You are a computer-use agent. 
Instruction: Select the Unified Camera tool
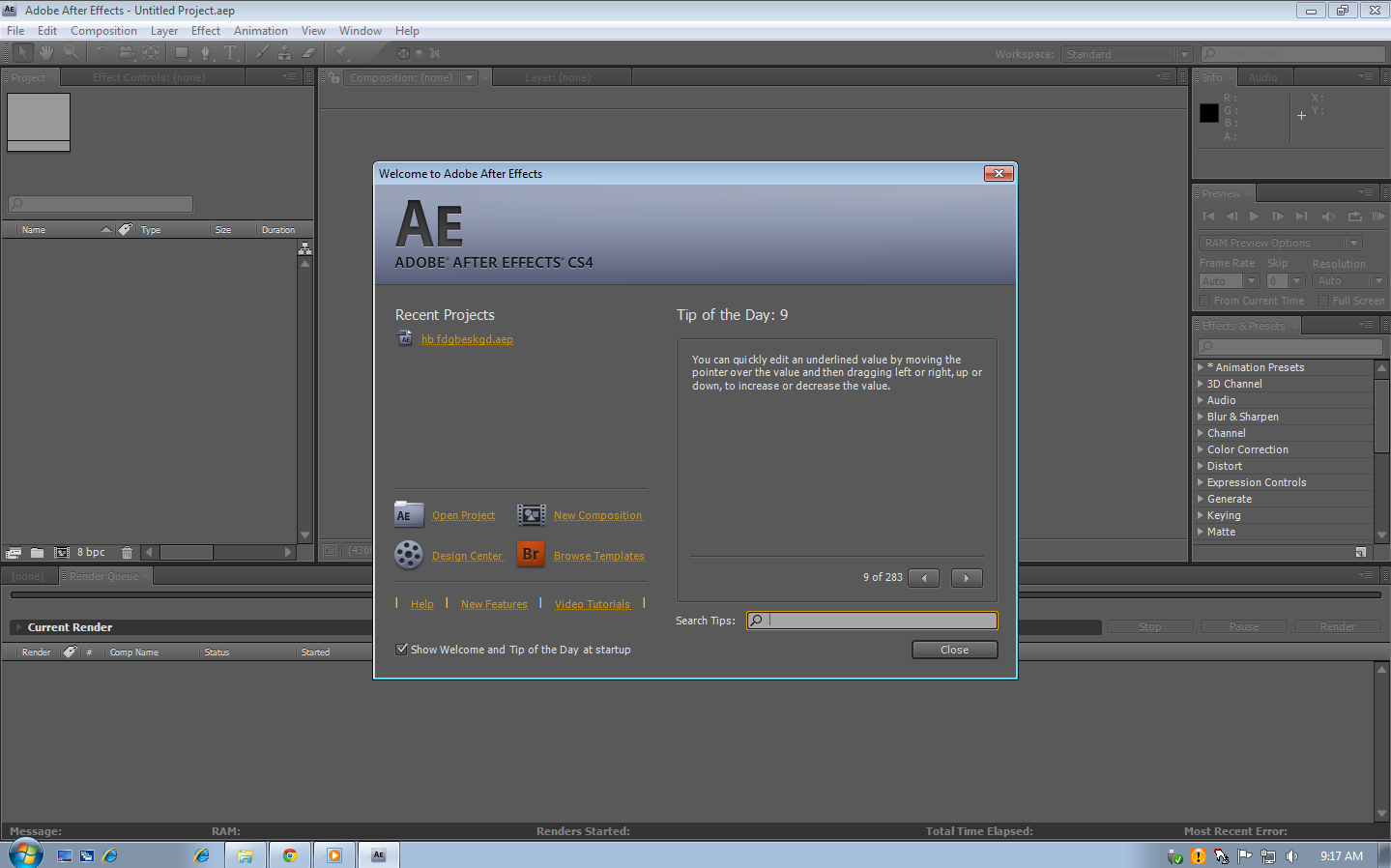[127, 53]
